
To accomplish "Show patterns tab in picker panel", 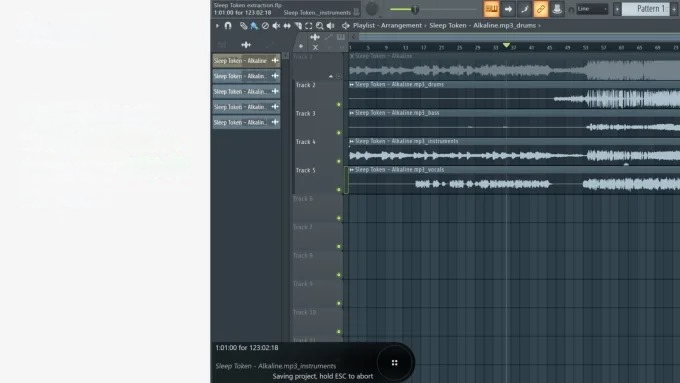I will 222,45.
